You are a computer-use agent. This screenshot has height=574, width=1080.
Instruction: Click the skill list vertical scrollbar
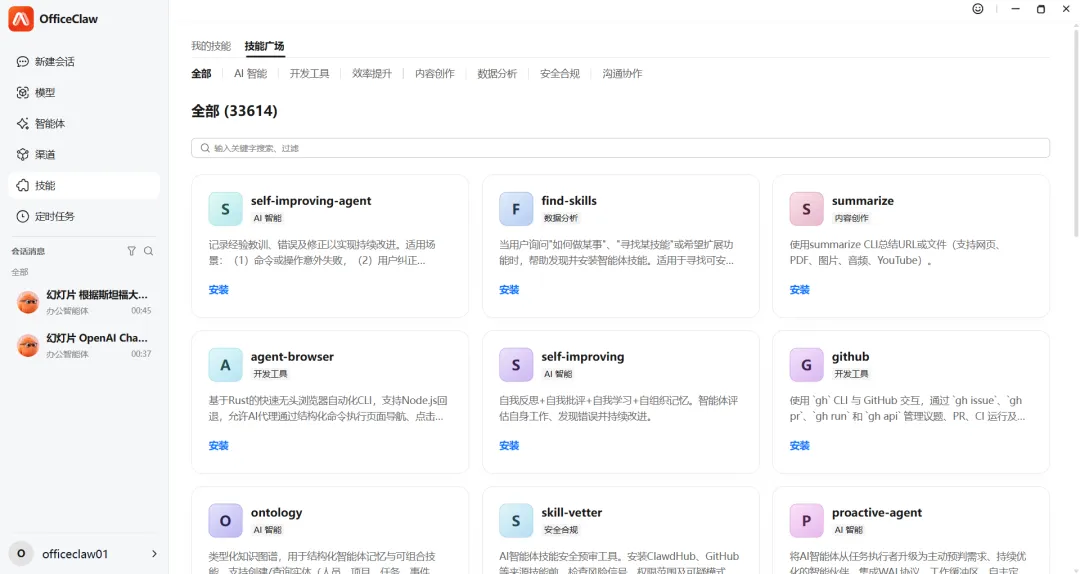tap(1076, 131)
